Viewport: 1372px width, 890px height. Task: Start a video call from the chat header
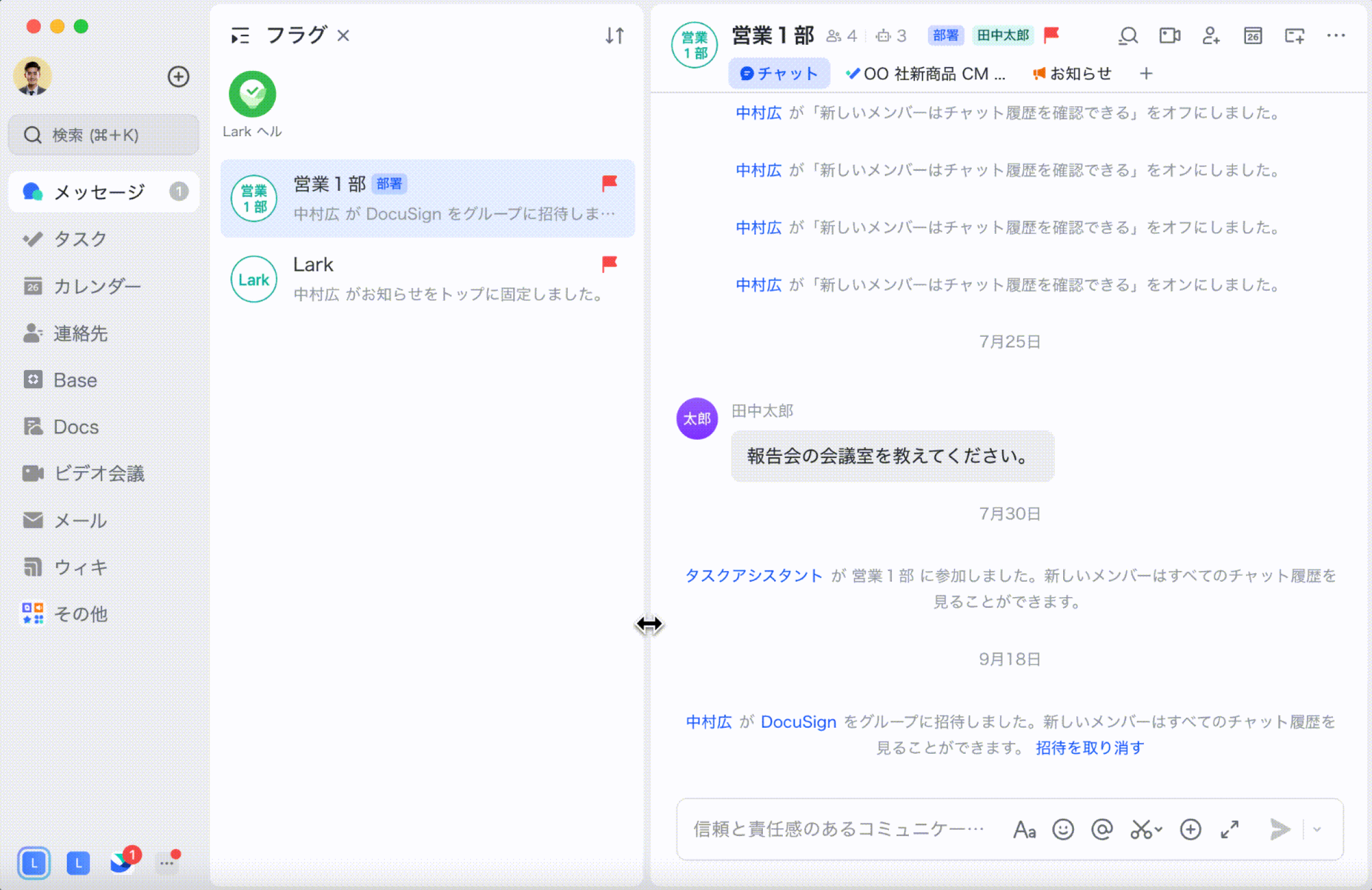1170,36
